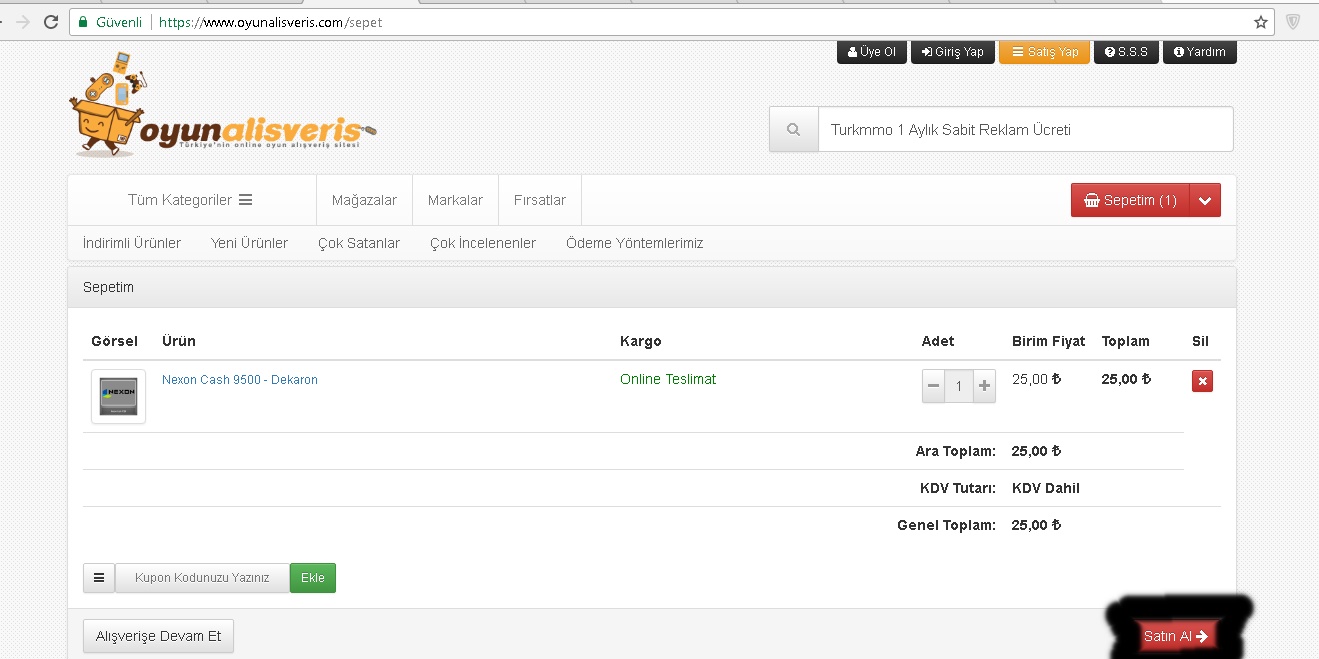Focus the product search field
1319x659 pixels.
click(1026, 130)
